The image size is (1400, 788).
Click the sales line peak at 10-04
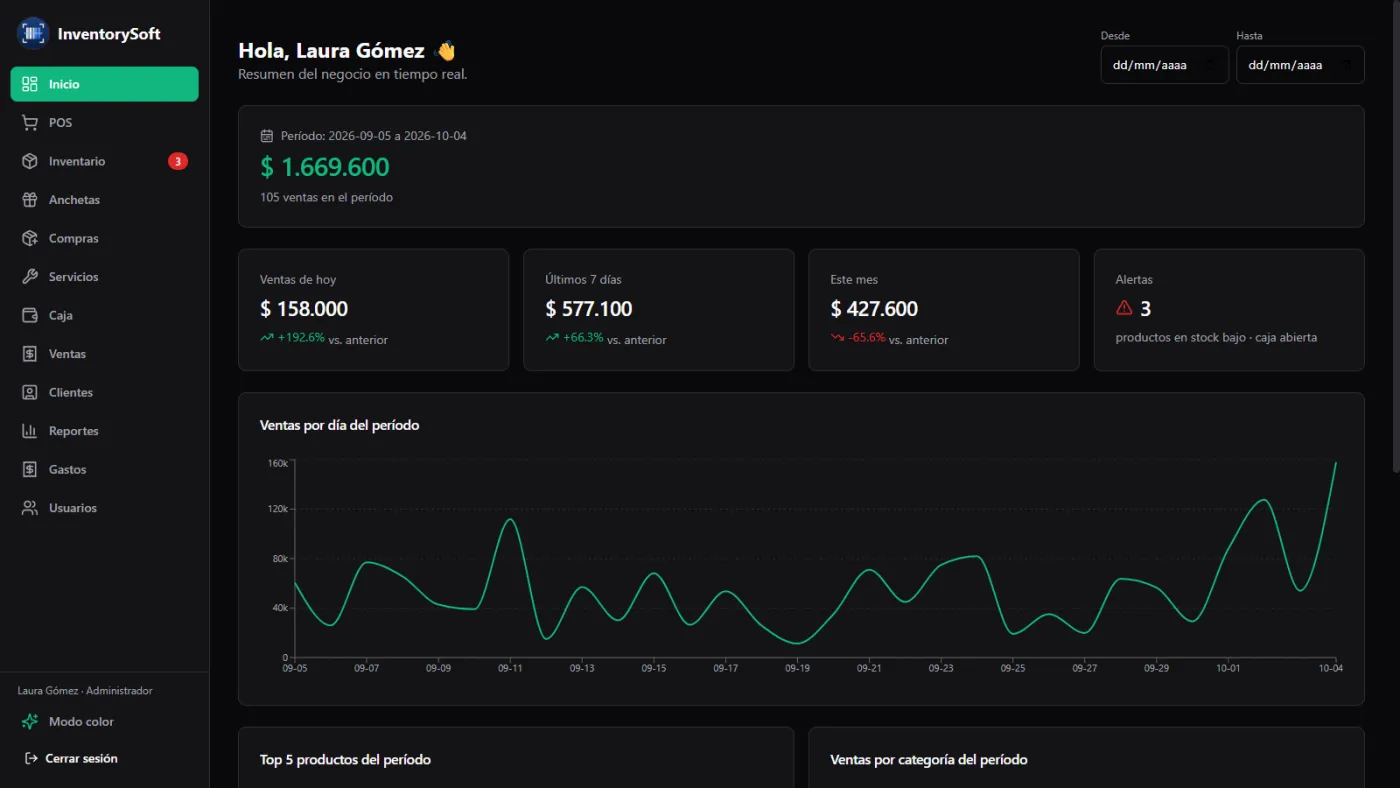1335,463
